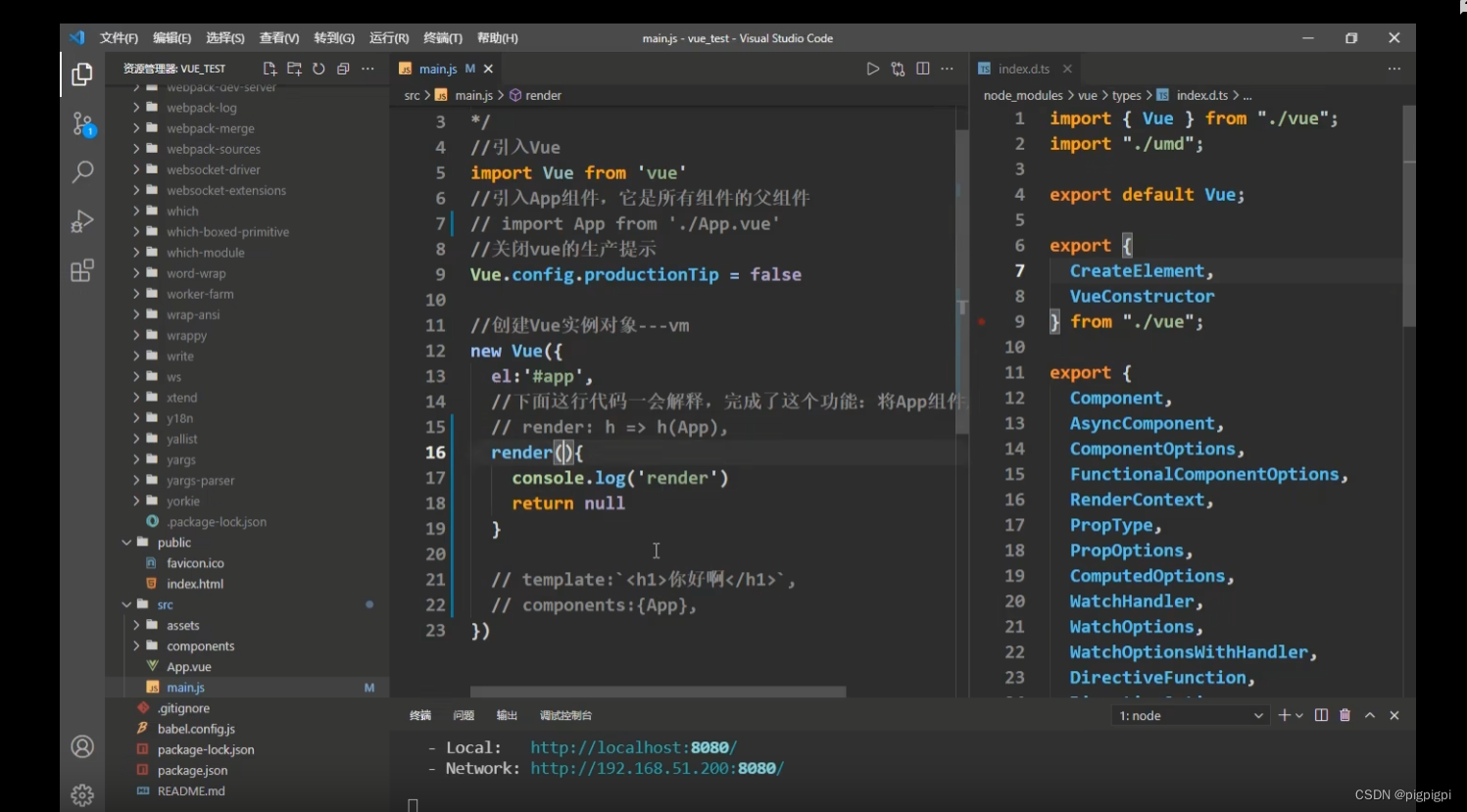Viewport: 1467px width, 812px height.
Task: Click vertical scrollbar of main.js editor
Action: pyautogui.click(x=962, y=282)
